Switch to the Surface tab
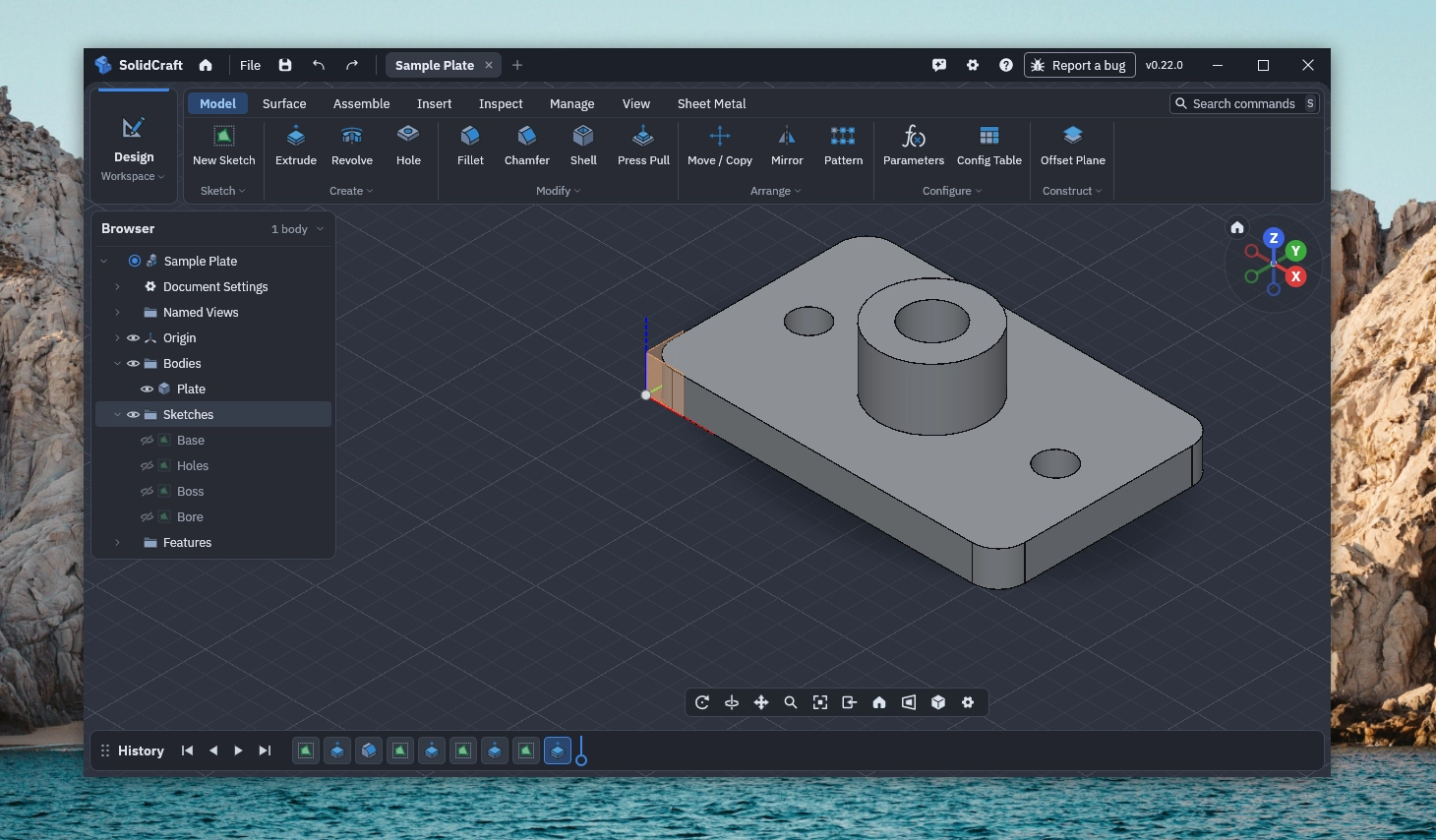The width and height of the screenshot is (1436, 840). click(x=284, y=103)
